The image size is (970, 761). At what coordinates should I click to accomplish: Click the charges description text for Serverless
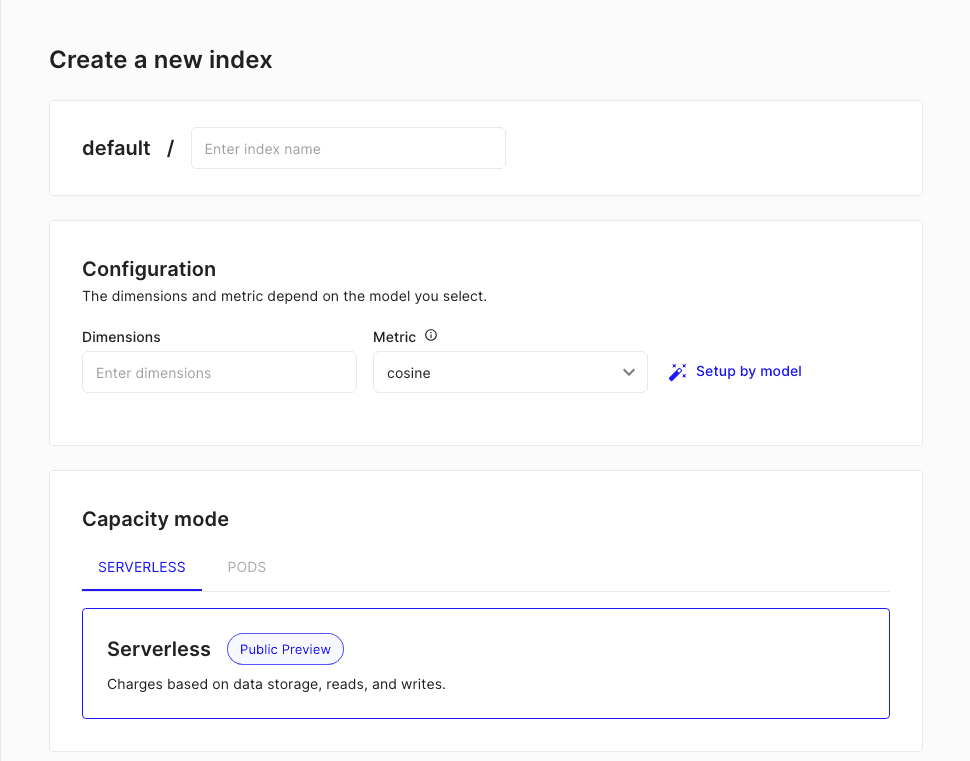(x=276, y=685)
